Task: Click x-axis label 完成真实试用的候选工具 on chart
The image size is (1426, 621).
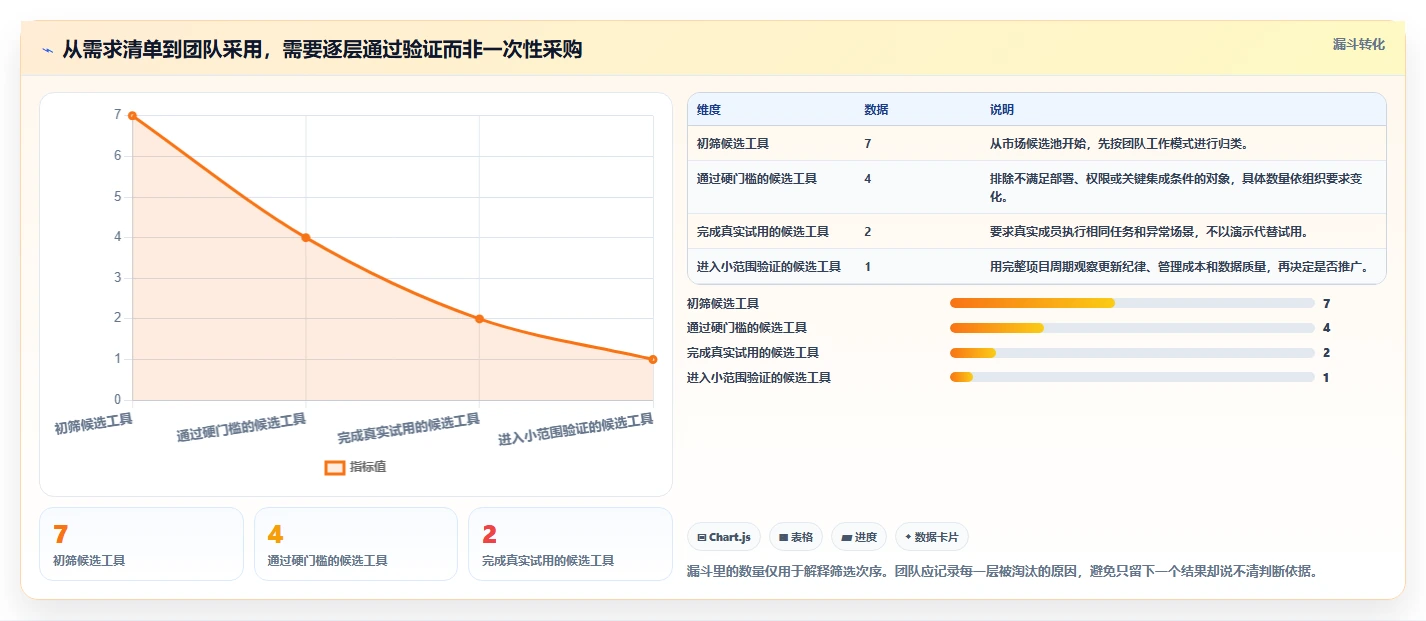Action: [409, 429]
